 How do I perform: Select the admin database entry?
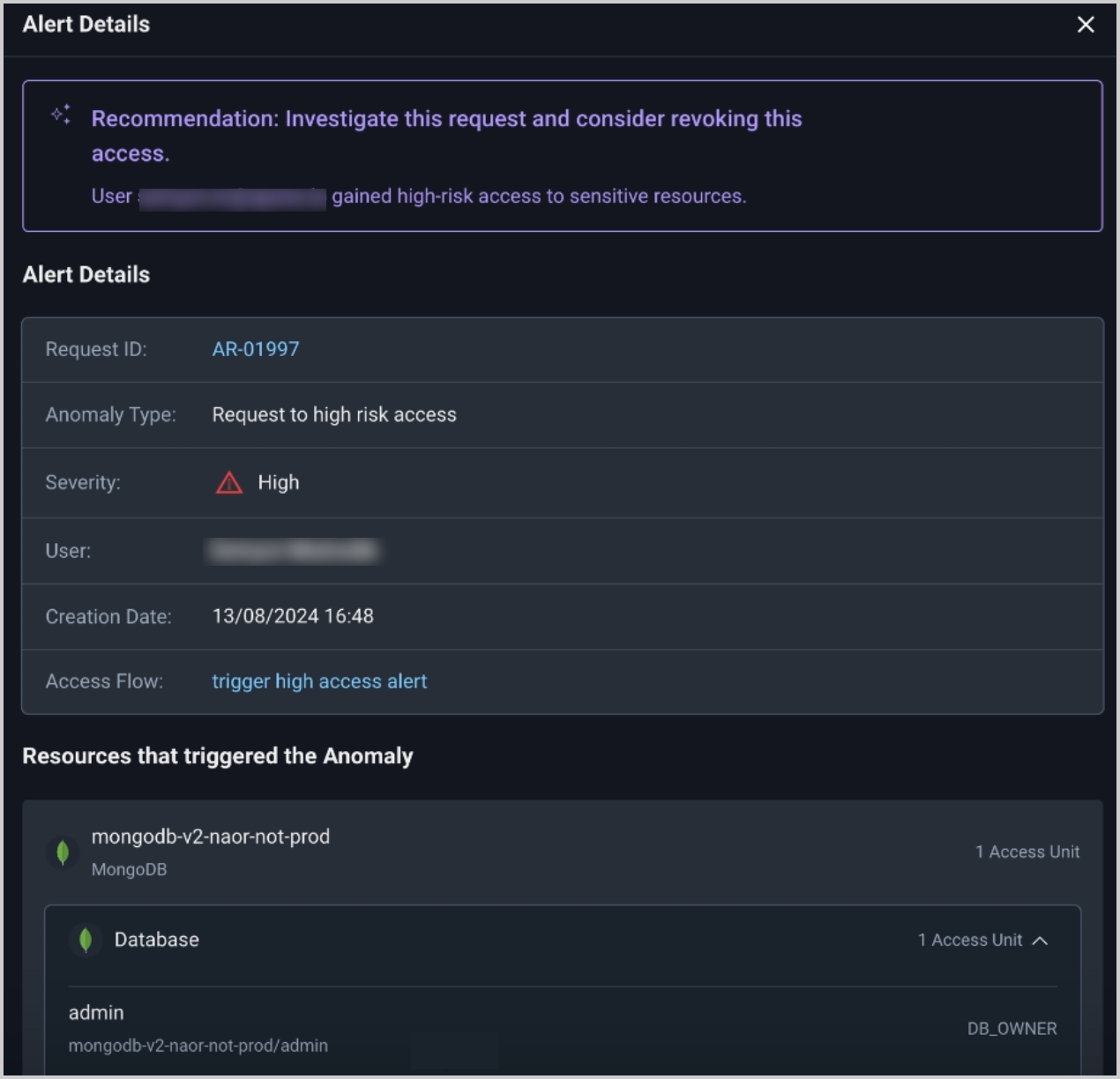click(96, 1013)
